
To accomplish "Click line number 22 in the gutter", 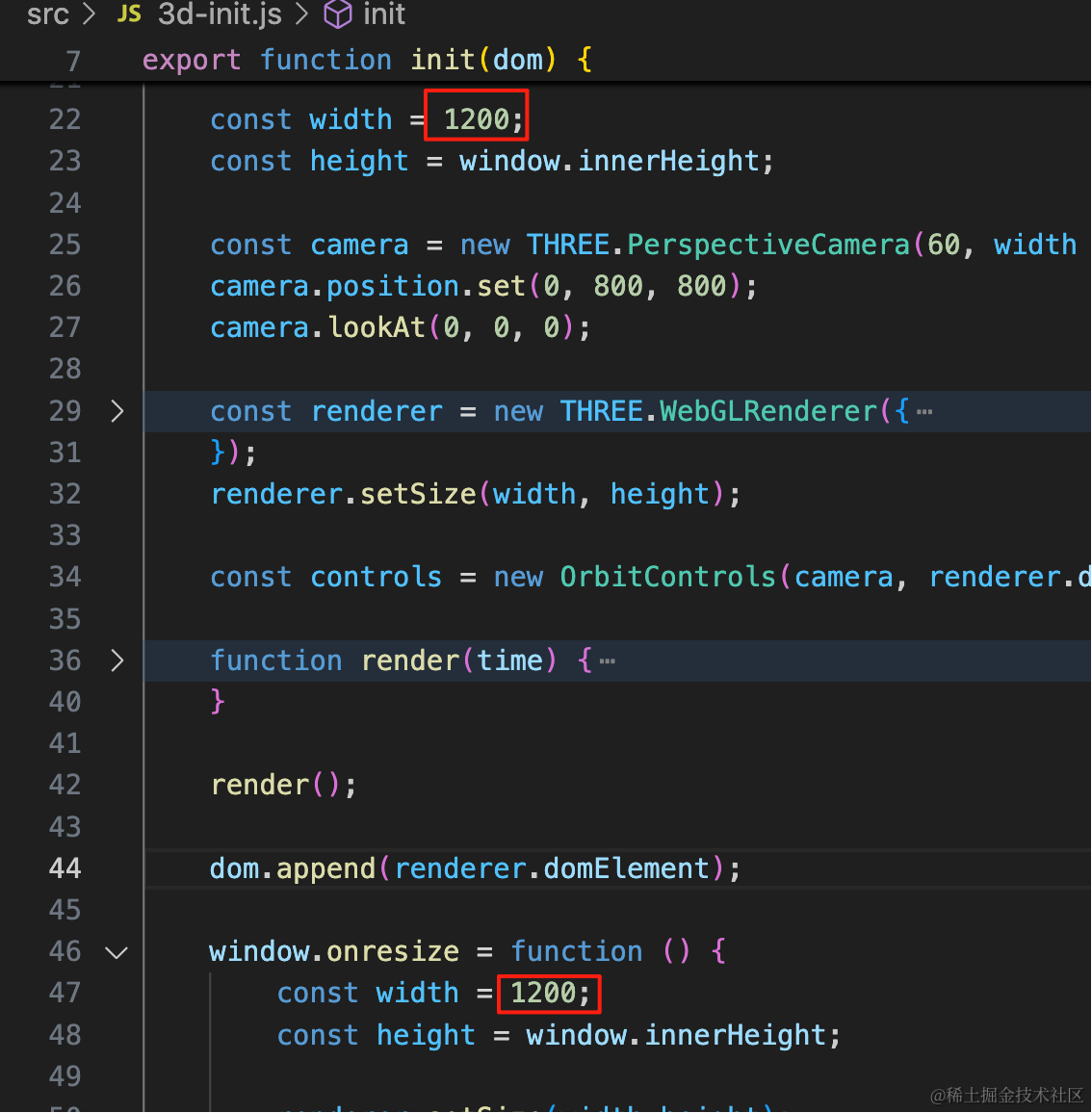I will 65,119.
